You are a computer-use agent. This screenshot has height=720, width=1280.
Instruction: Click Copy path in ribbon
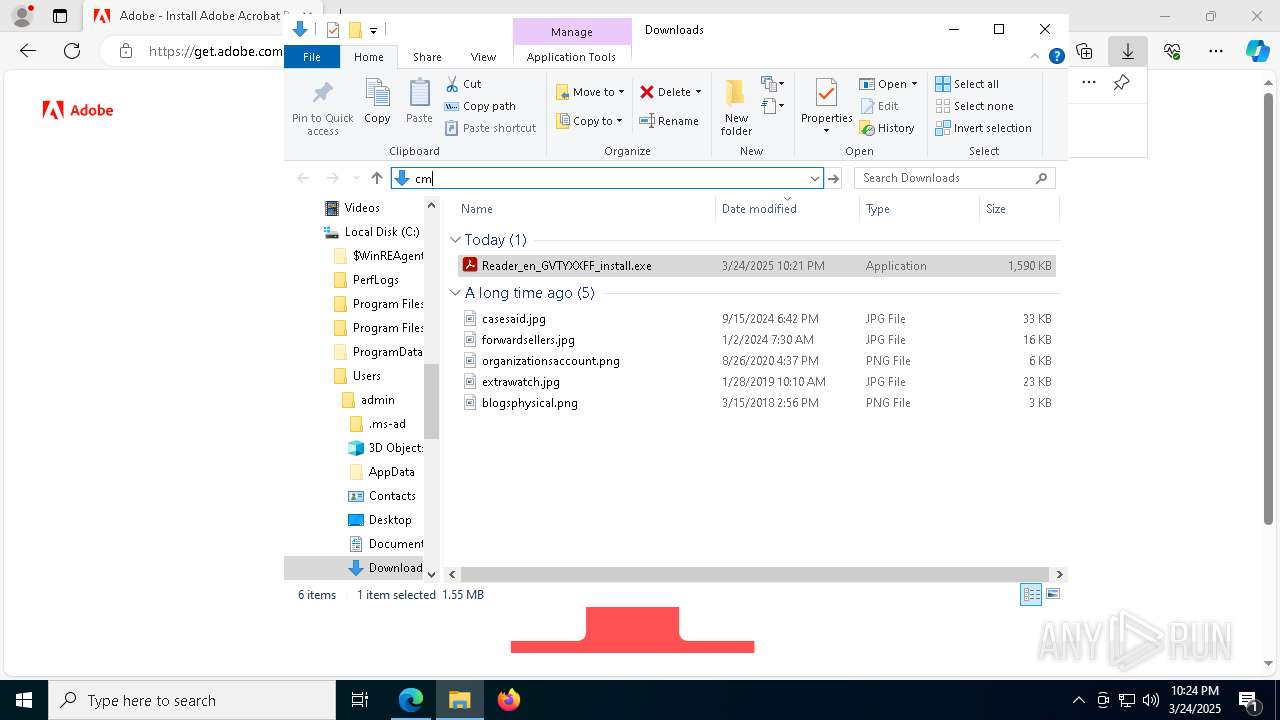tap(480, 106)
